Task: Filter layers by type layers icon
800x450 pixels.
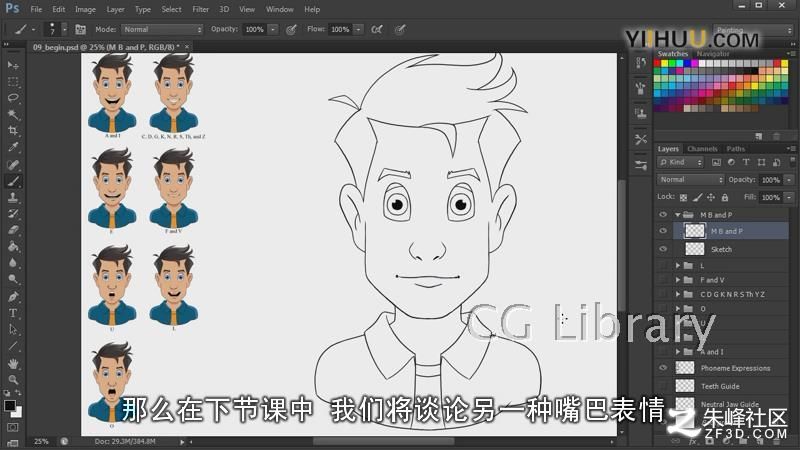Action: 746,162
